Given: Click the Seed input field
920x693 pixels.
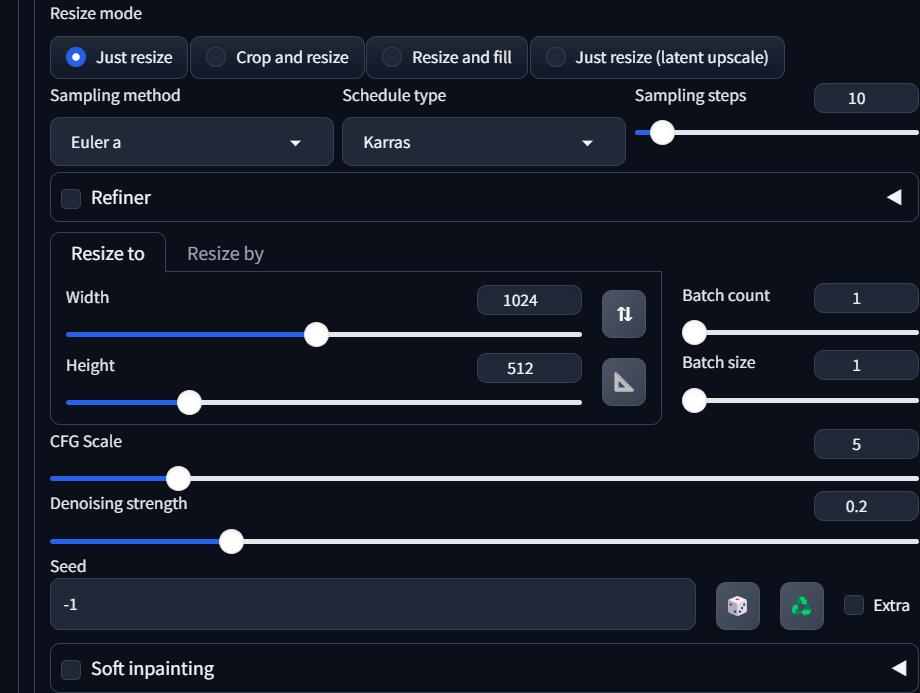Looking at the screenshot, I should click(x=372, y=605).
